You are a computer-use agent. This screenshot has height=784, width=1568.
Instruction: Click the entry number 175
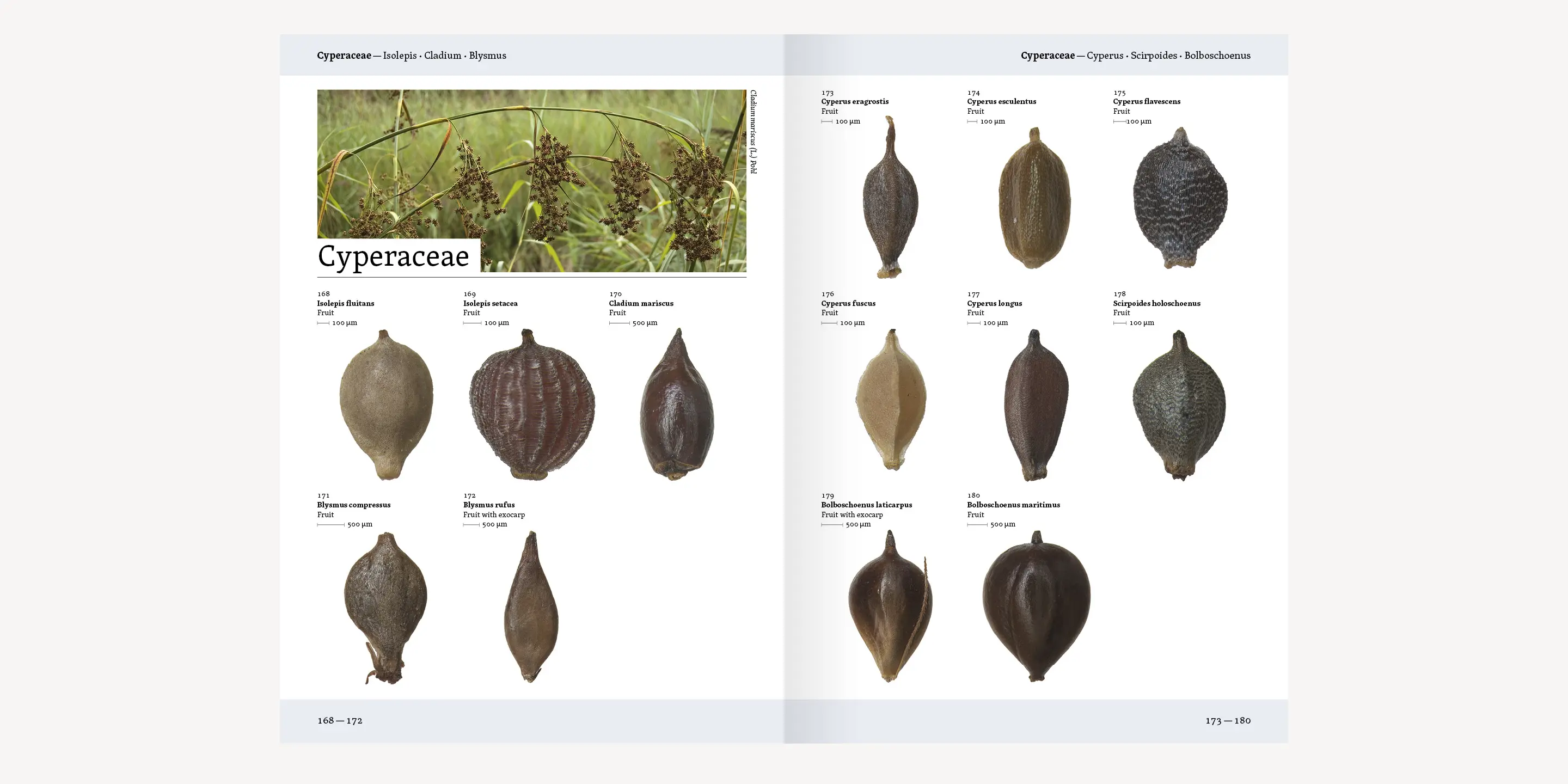tap(1119, 93)
